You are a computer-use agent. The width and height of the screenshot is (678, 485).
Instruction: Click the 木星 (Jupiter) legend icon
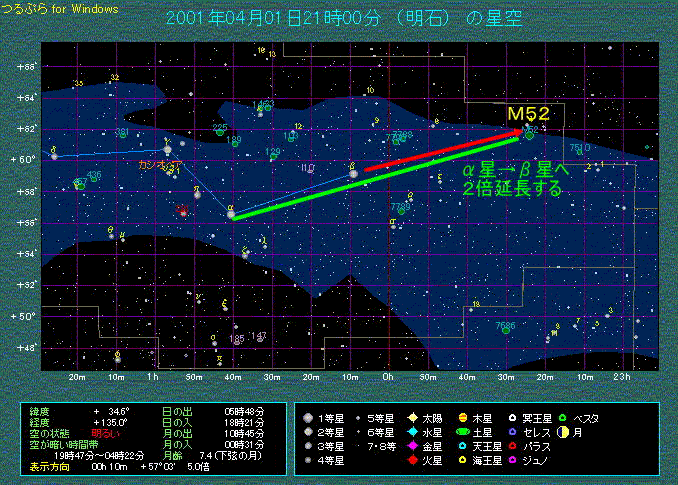465,417
